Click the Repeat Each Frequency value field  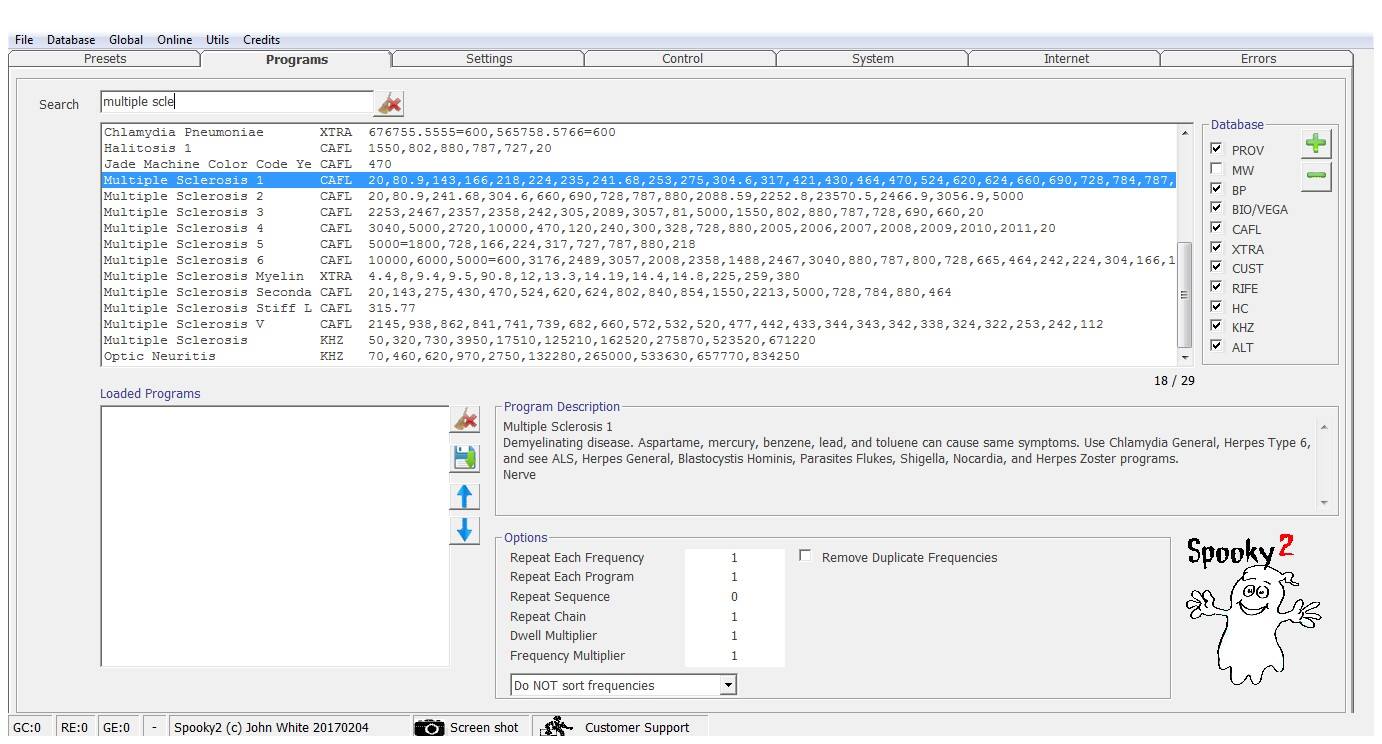pyautogui.click(x=734, y=558)
